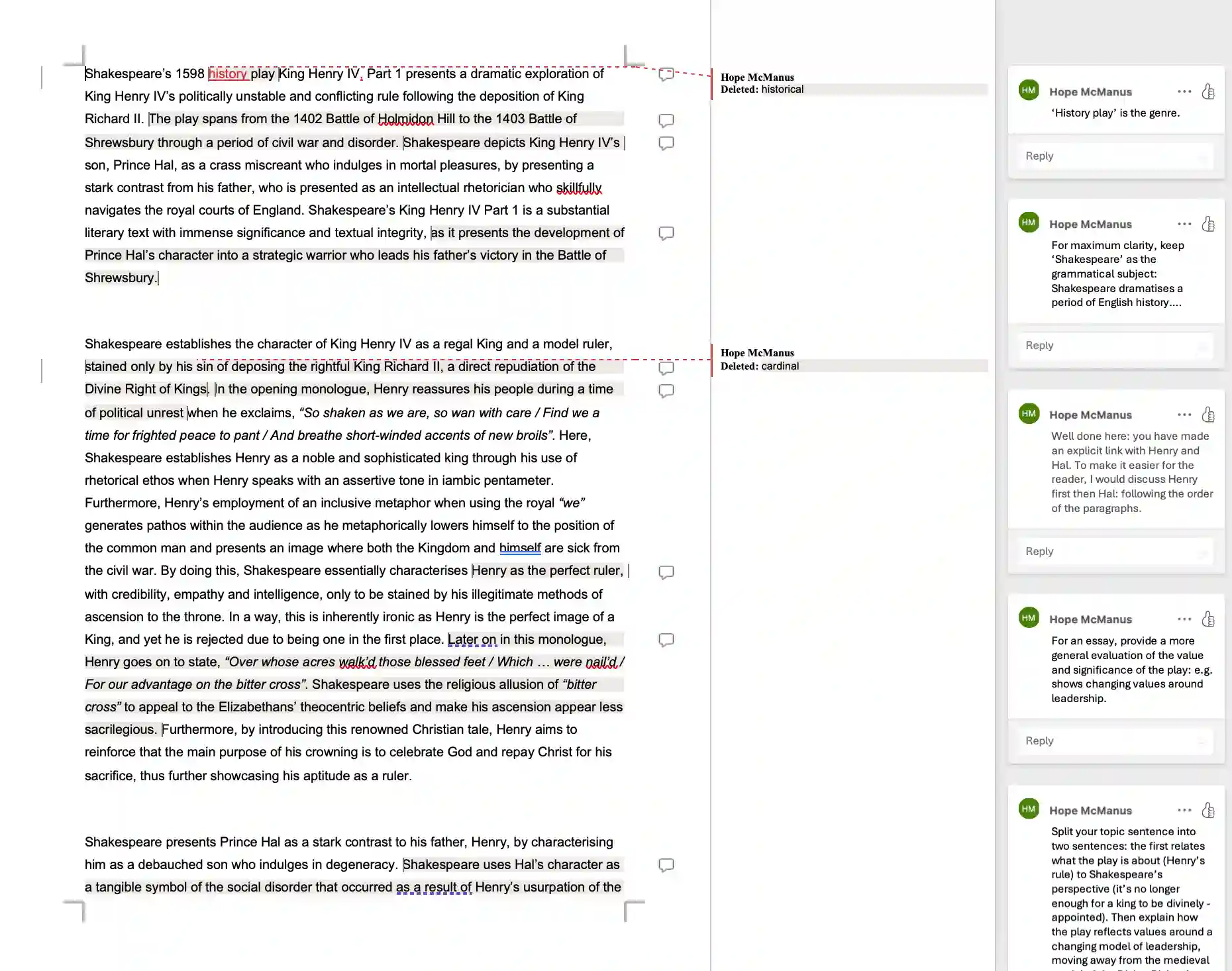Open comment bubble beside 'literary text with immense significance' line
Screen dimensions: 1232x971
pyautogui.click(x=666, y=233)
